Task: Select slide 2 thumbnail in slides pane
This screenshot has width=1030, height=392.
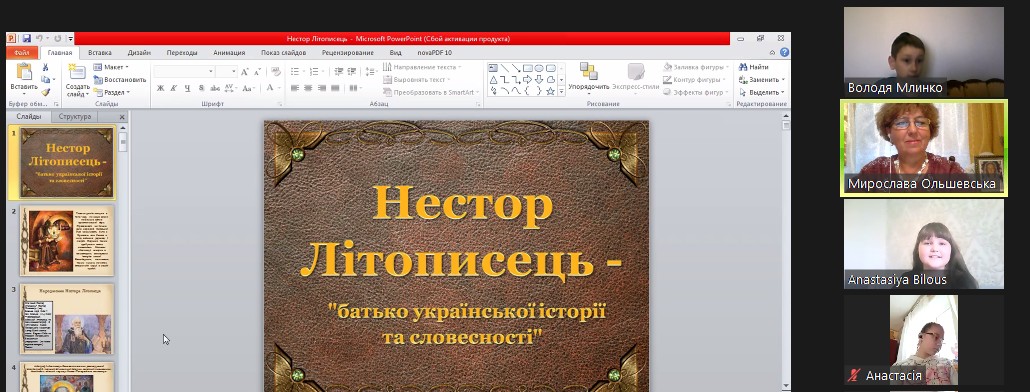Action: (67, 240)
